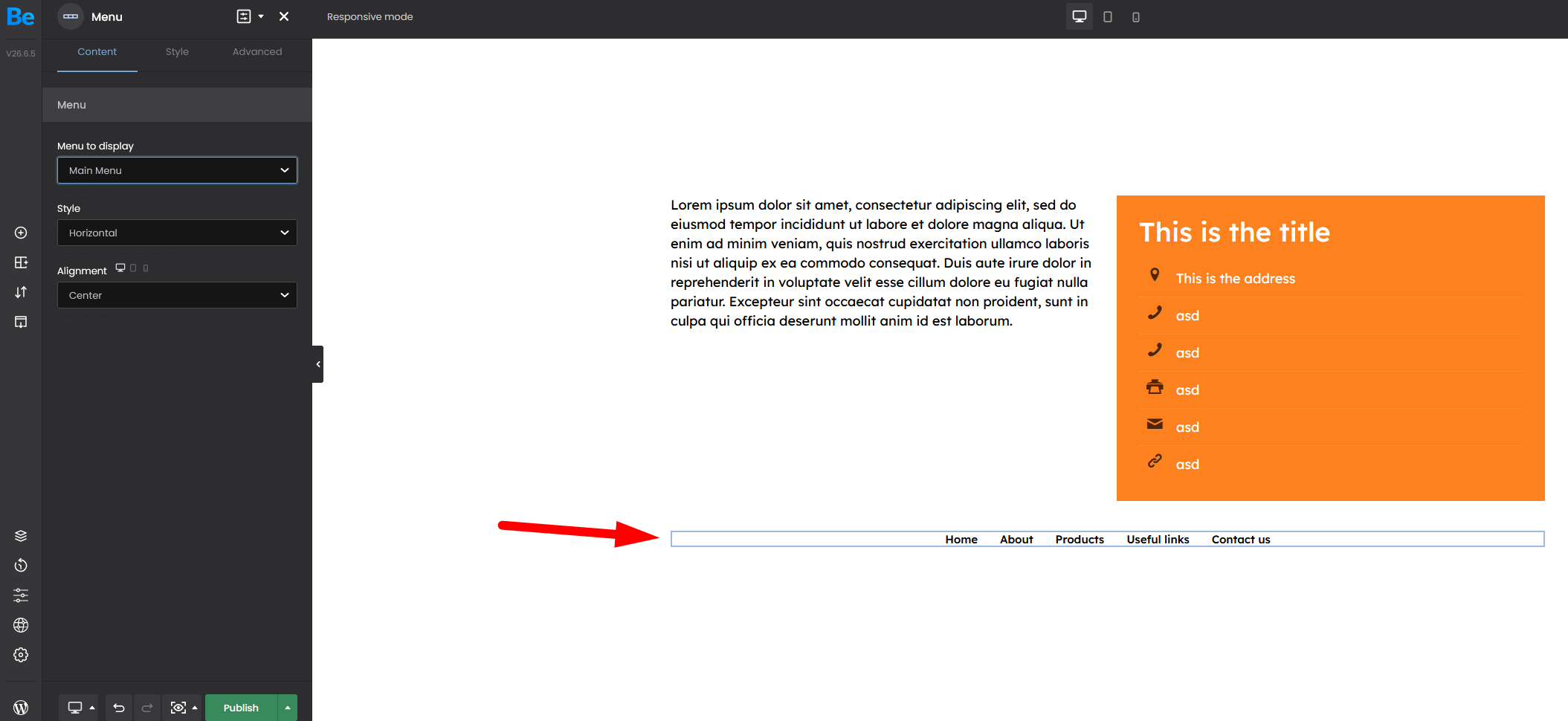This screenshot has width=1568, height=721.
Task: Click 'This is the address' text
Action: click(x=1236, y=279)
